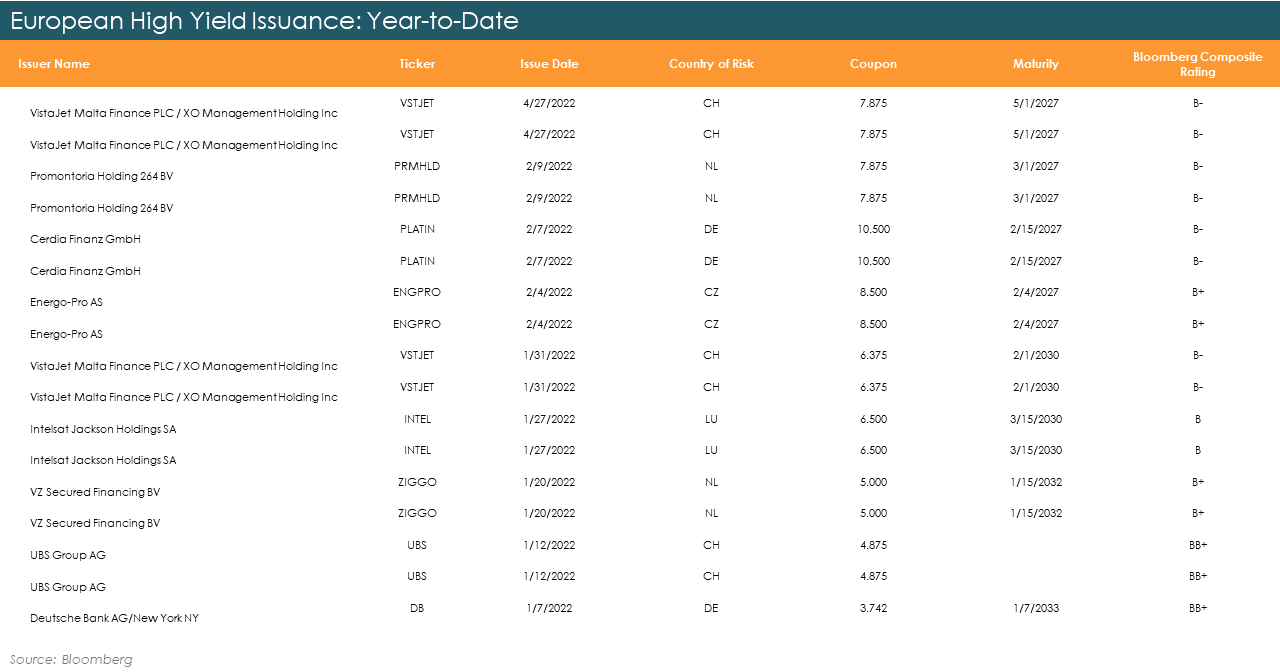Select the "DB" ticker cell
1280x672 pixels.
417,608
